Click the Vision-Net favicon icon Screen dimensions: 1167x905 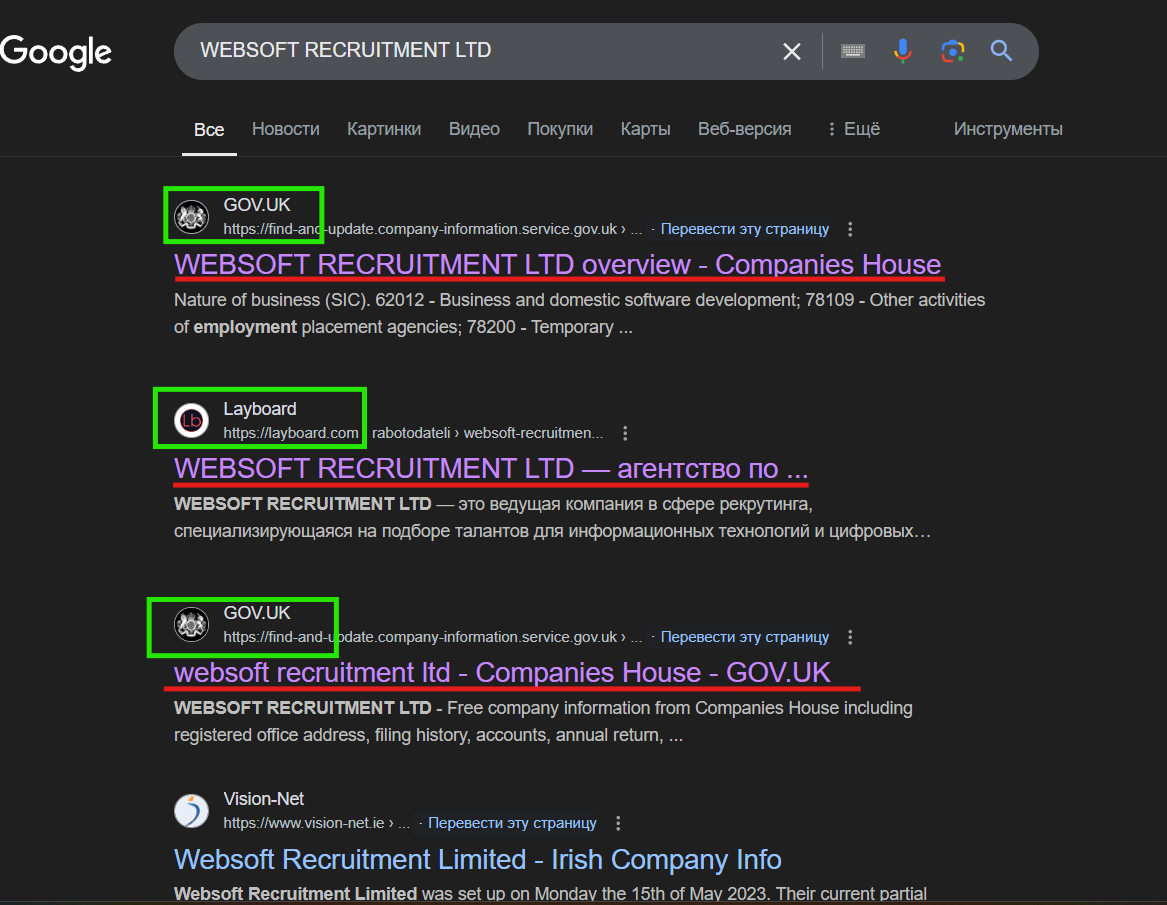click(x=191, y=811)
